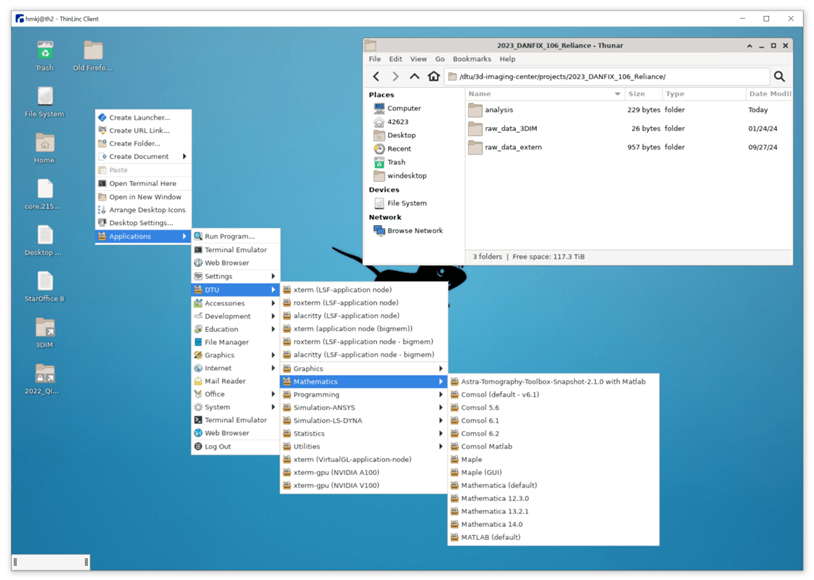814x580 pixels.
Task: Expand the Programming submenu
Action: 363,395
